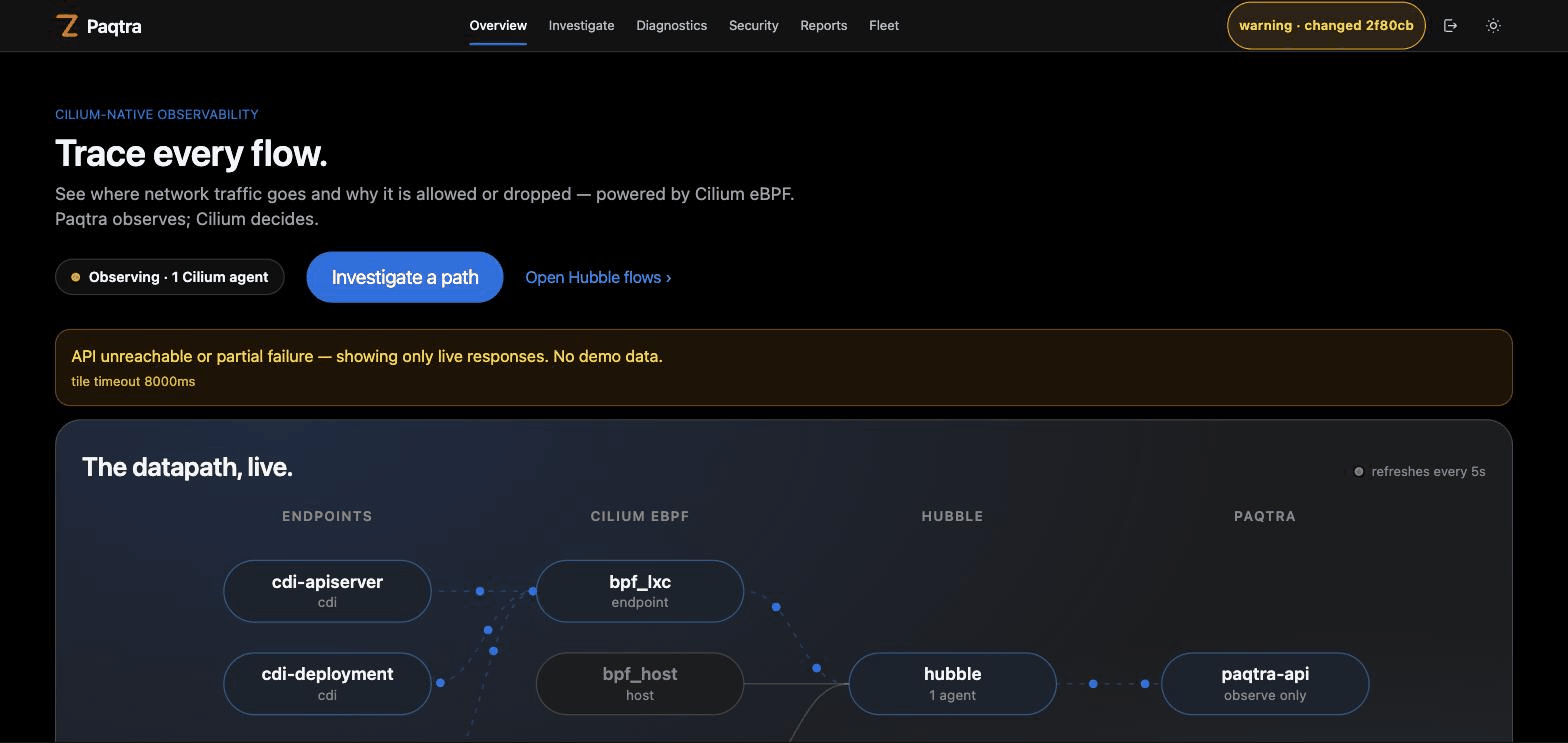Image resolution: width=1568 pixels, height=743 pixels.
Task: Click the CILIUM EBPF column heading
Action: pos(640,516)
